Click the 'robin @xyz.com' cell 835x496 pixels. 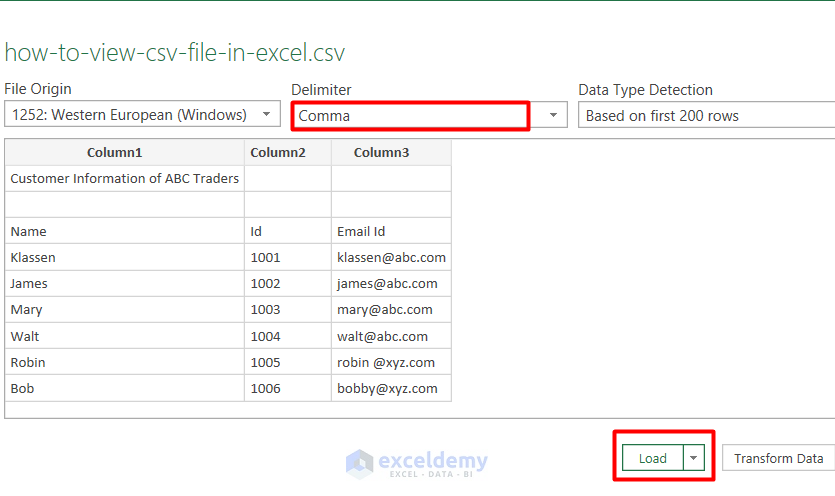click(391, 362)
